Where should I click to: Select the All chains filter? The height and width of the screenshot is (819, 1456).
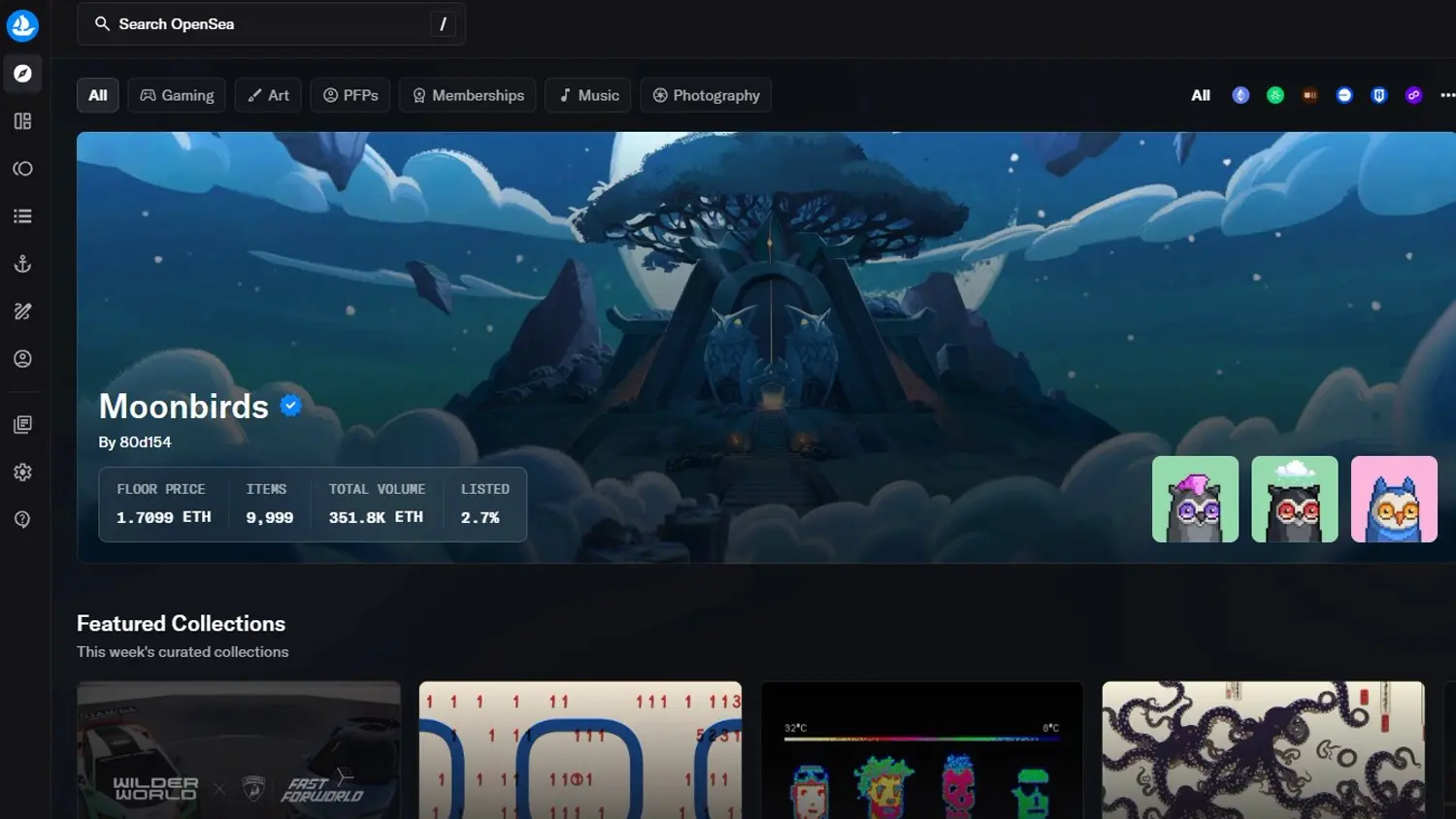(1201, 95)
